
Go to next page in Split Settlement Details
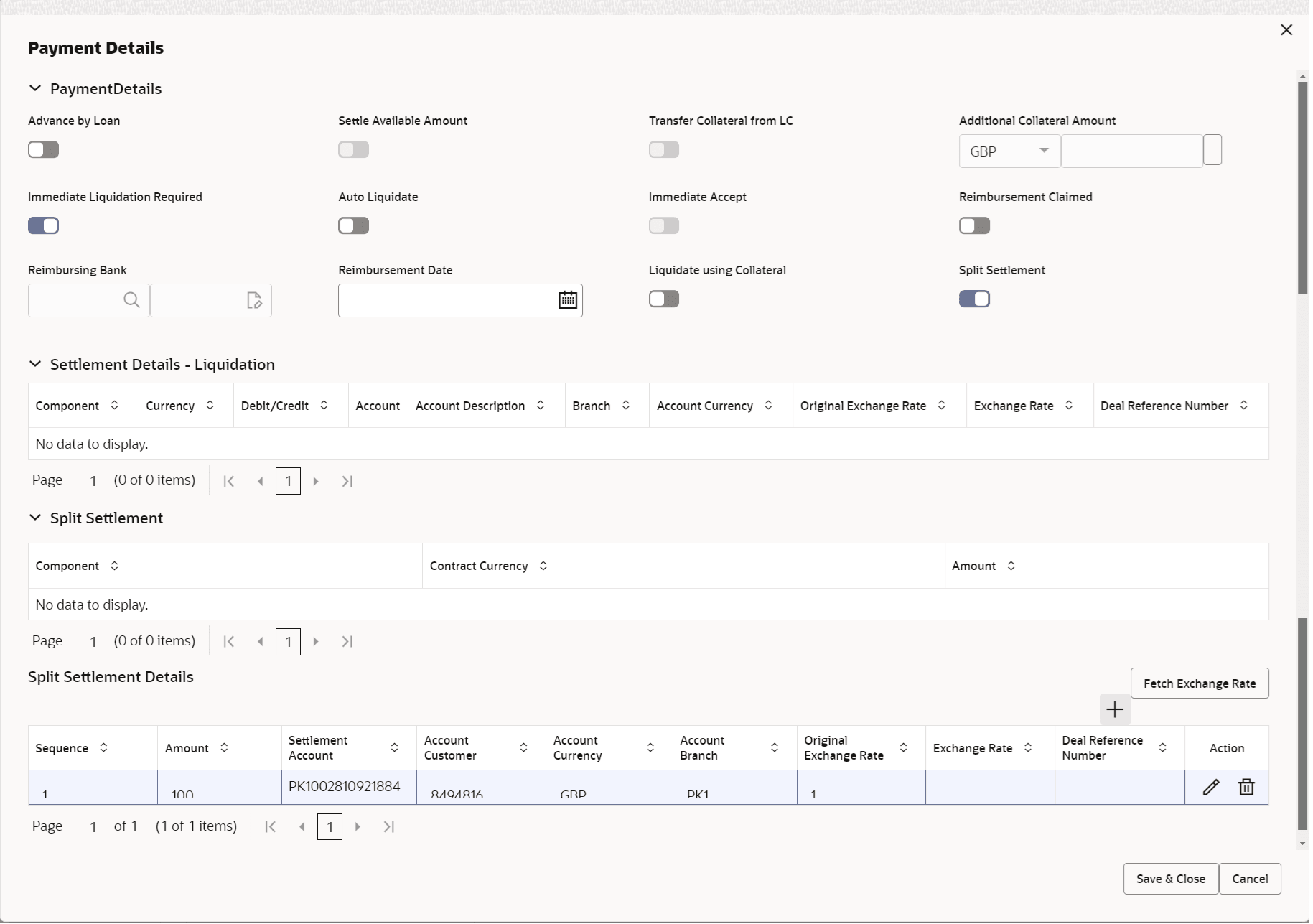358,826
